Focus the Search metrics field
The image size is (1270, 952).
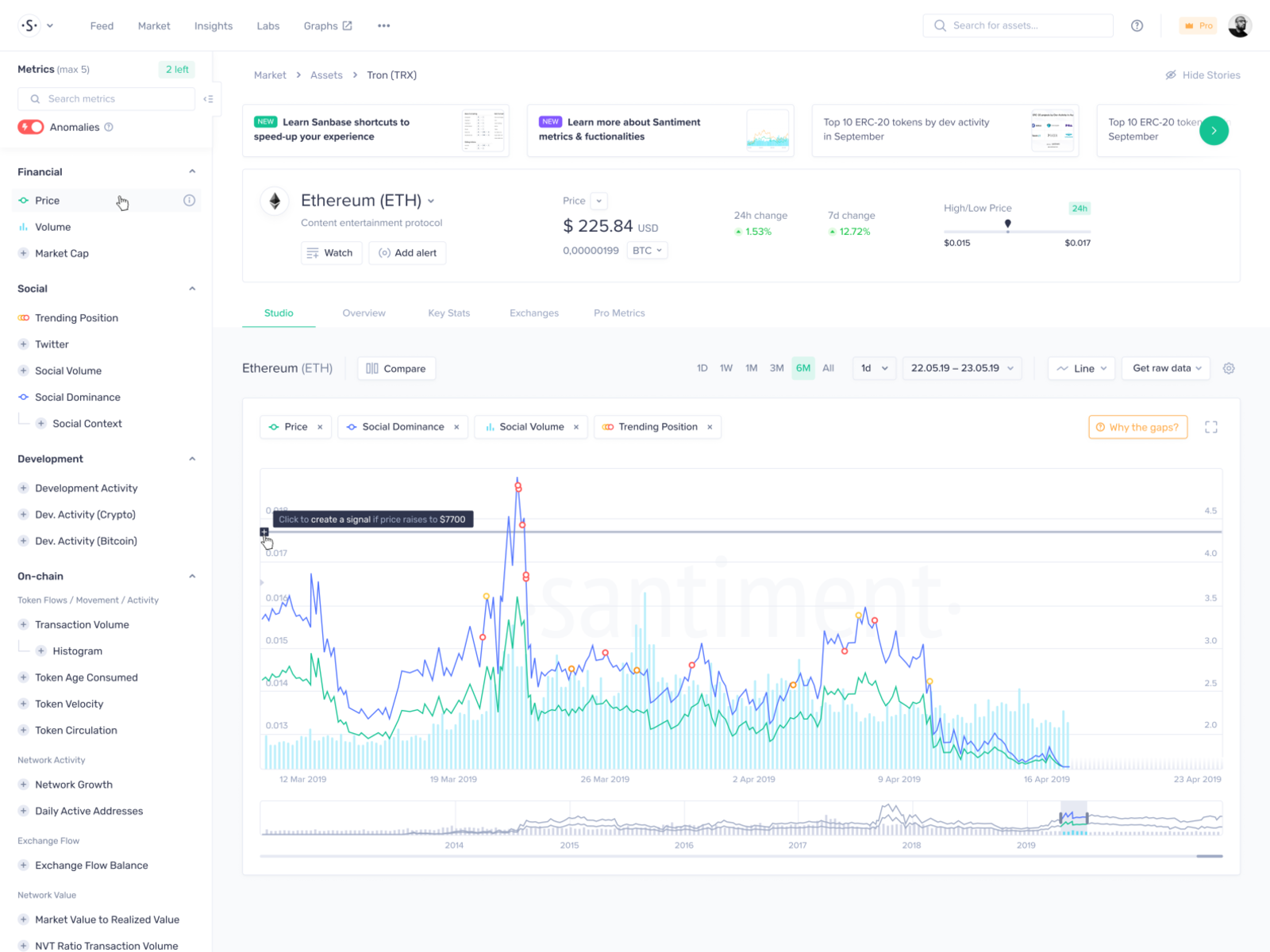[x=106, y=99]
